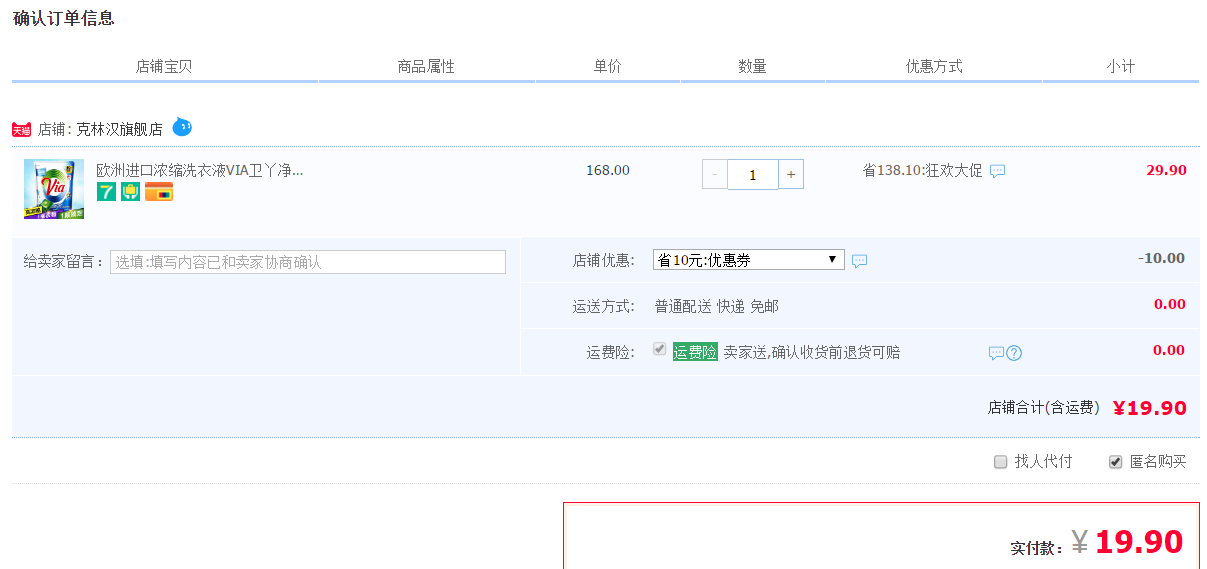Click the green 7-day return badge icon
Image resolution: width=1207 pixels, height=569 pixels.
pos(106,191)
